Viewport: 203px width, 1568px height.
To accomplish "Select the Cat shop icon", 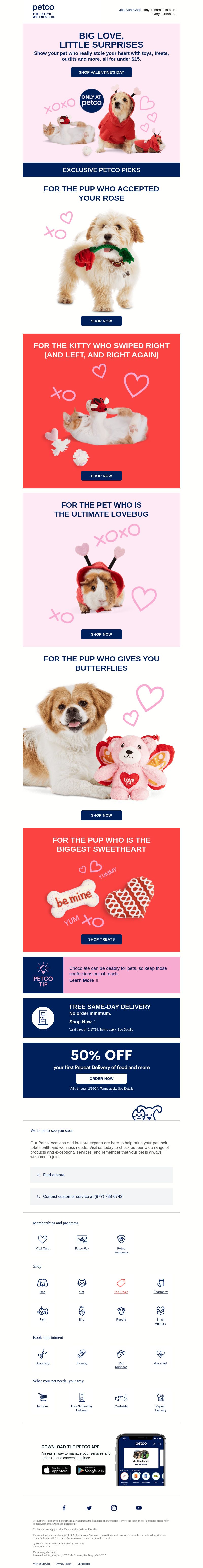I will pos(82,1282).
